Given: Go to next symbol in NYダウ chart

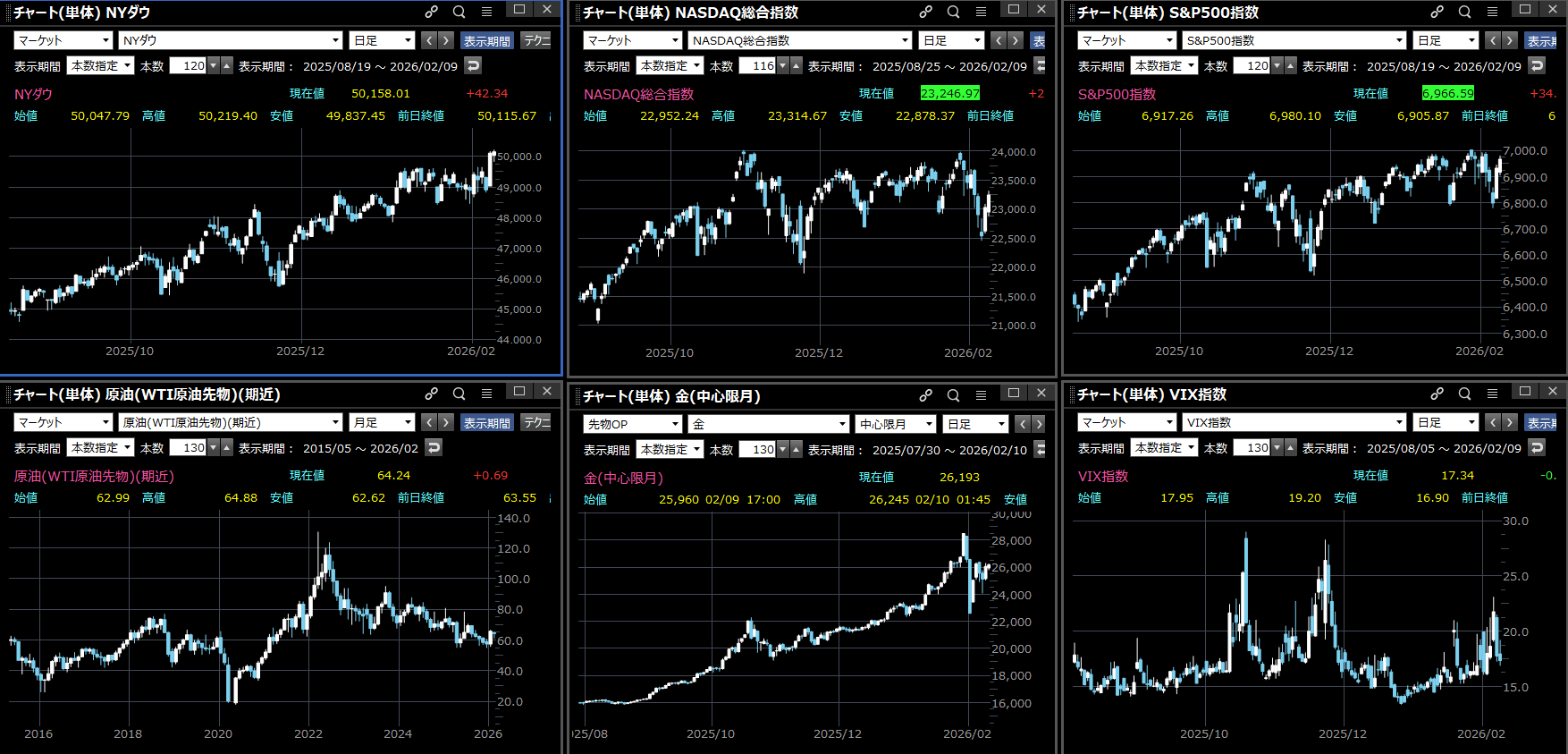Looking at the screenshot, I should pos(446,40).
